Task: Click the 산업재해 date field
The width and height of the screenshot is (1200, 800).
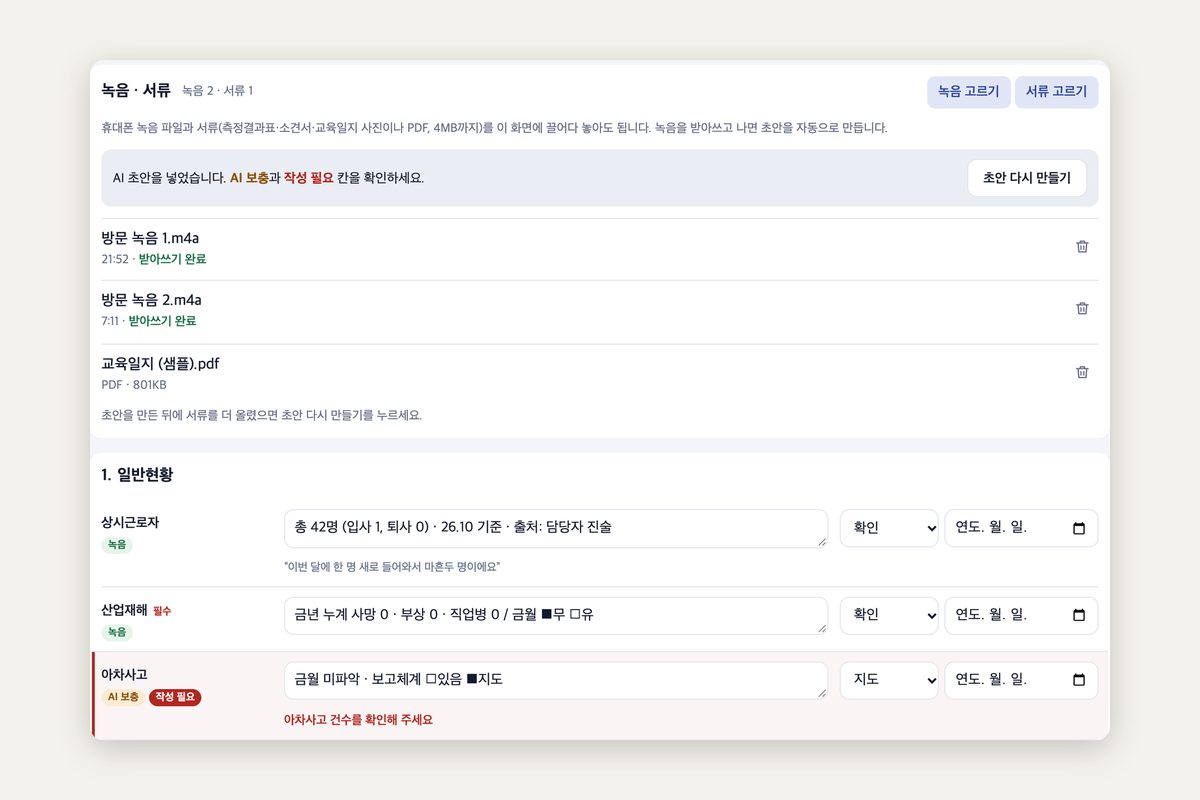Action: click(1021, 615)
